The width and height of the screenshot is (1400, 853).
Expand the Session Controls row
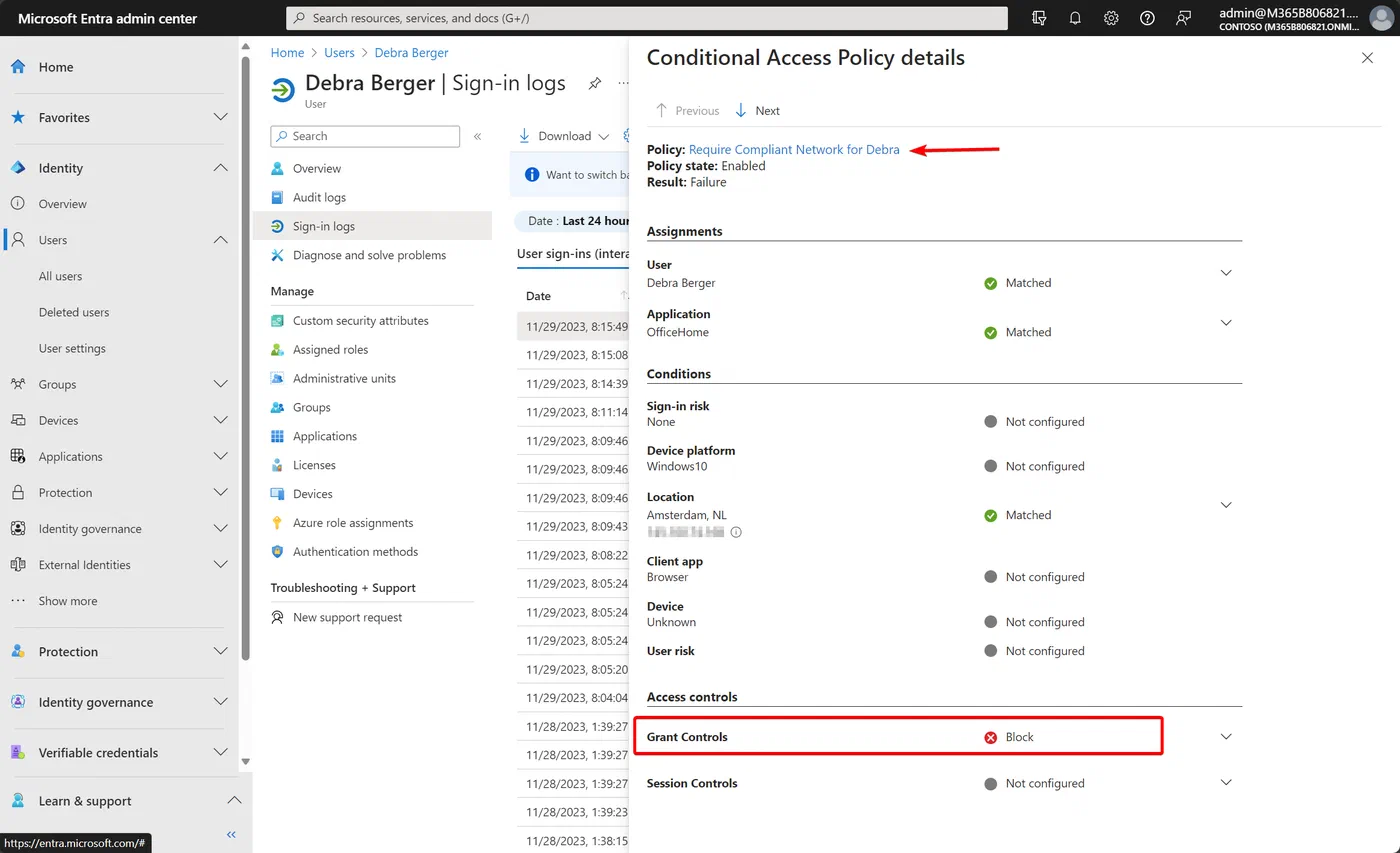1226,783
